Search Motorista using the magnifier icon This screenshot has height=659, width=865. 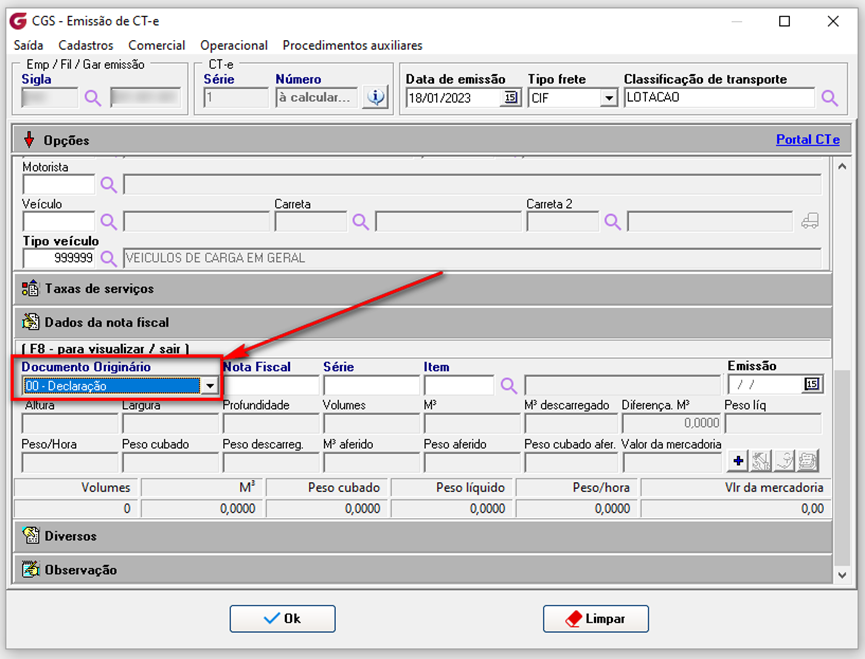click(108, 185)
